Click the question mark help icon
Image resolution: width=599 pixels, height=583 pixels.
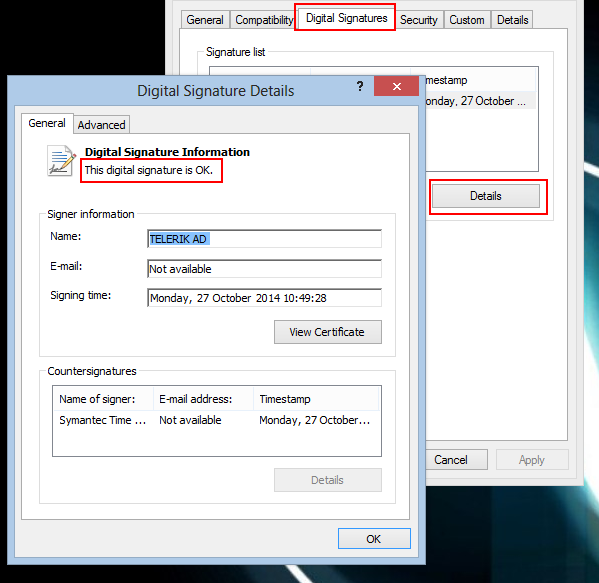pyautogui.click(x=360, y=86)
